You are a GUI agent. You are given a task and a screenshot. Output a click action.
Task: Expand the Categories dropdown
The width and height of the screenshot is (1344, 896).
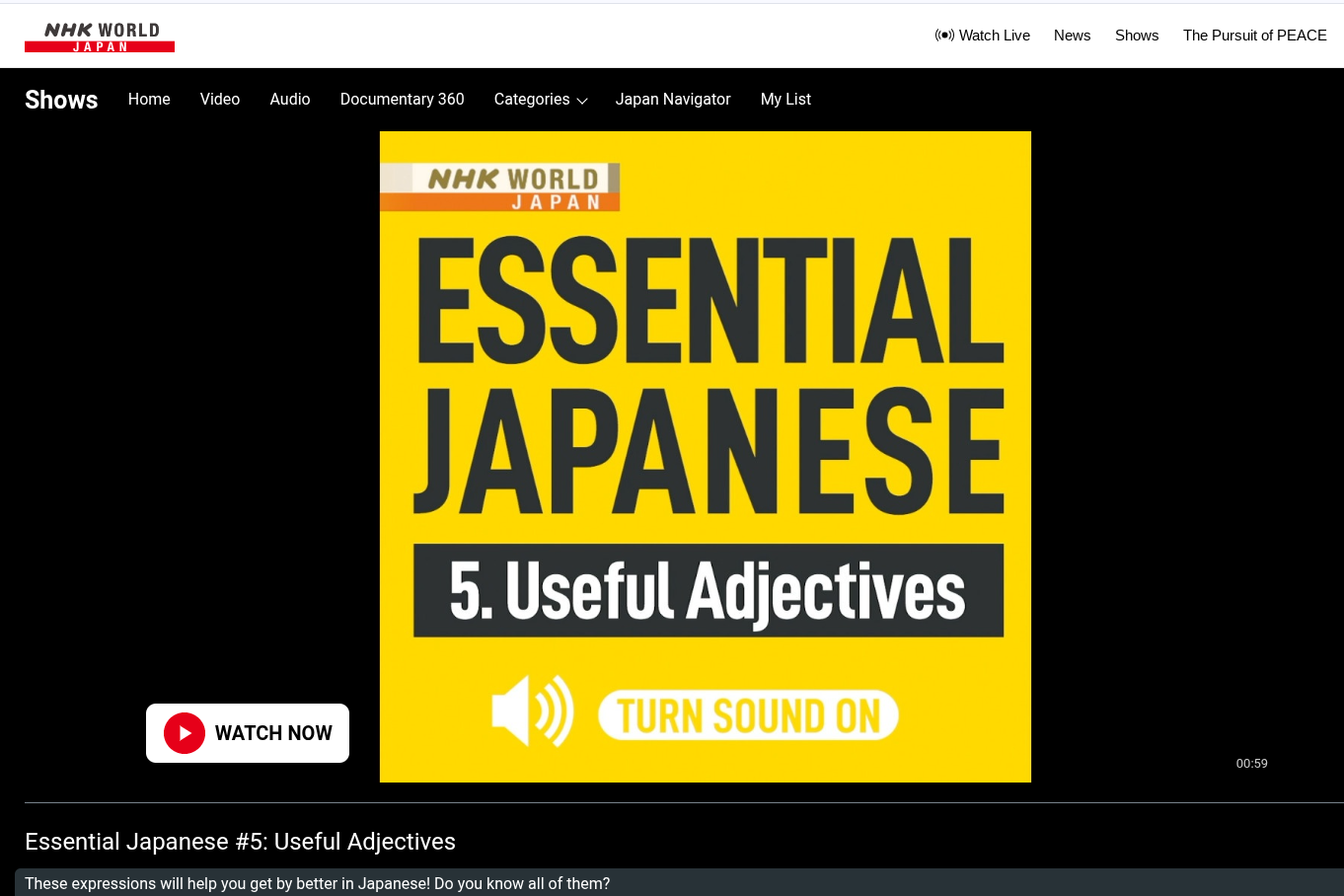[x=541, y=99]
